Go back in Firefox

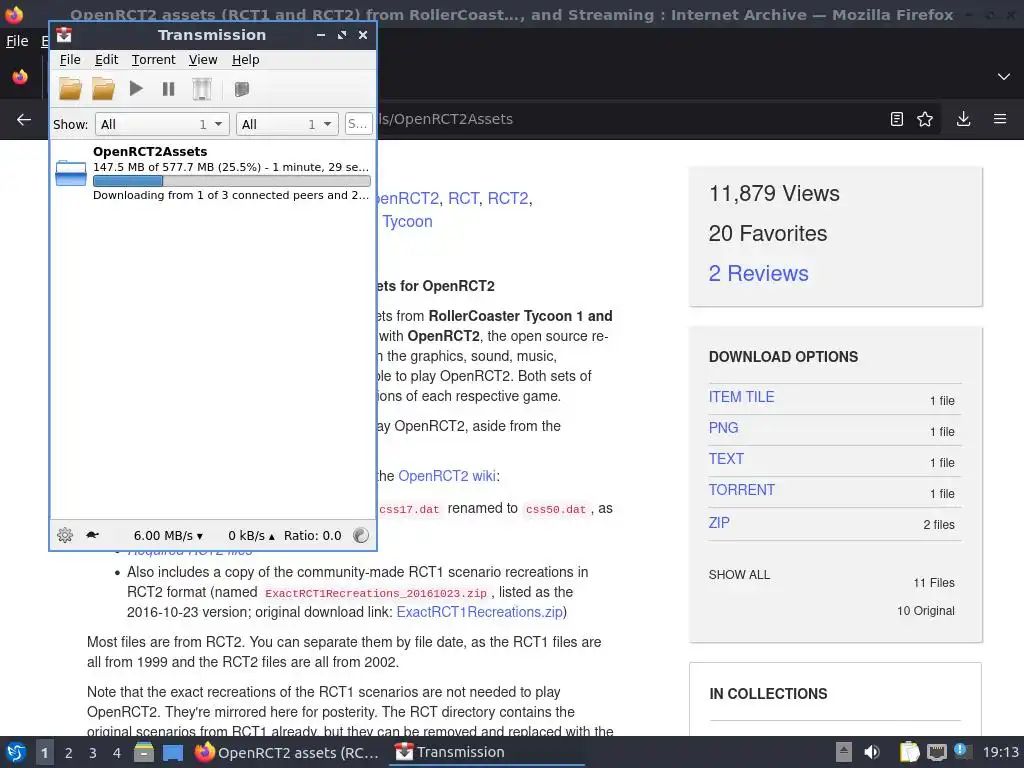(x=24, y=119)
